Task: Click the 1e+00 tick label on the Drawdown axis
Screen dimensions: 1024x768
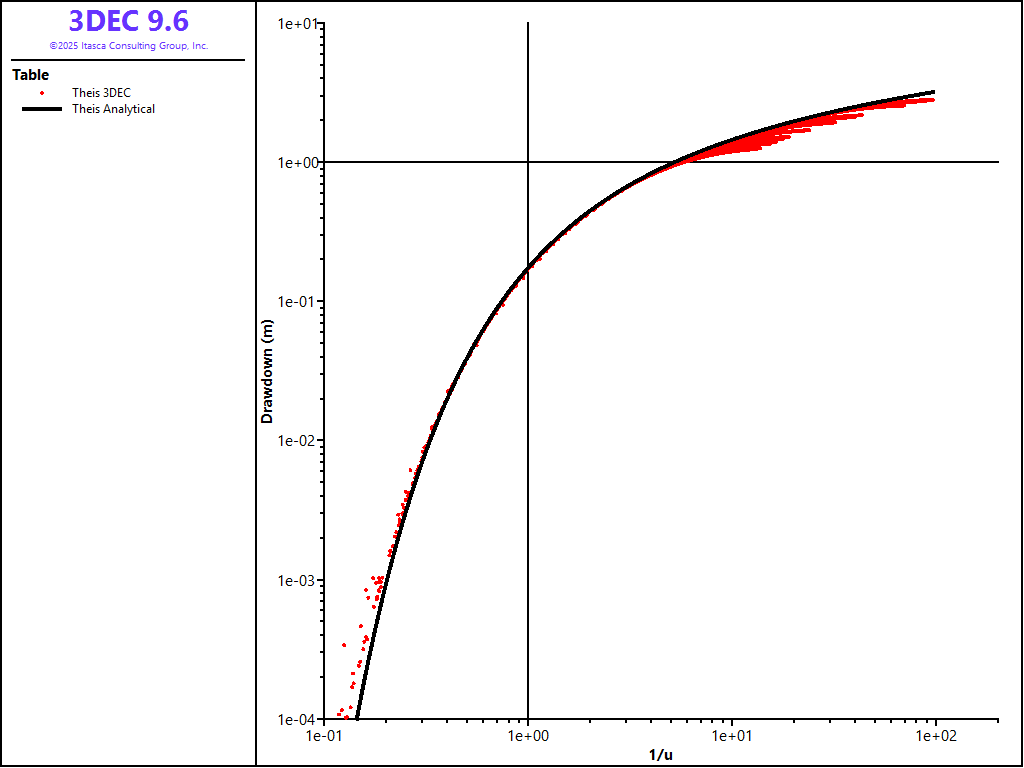Action: pyautogui.click(x=298, y=162)
